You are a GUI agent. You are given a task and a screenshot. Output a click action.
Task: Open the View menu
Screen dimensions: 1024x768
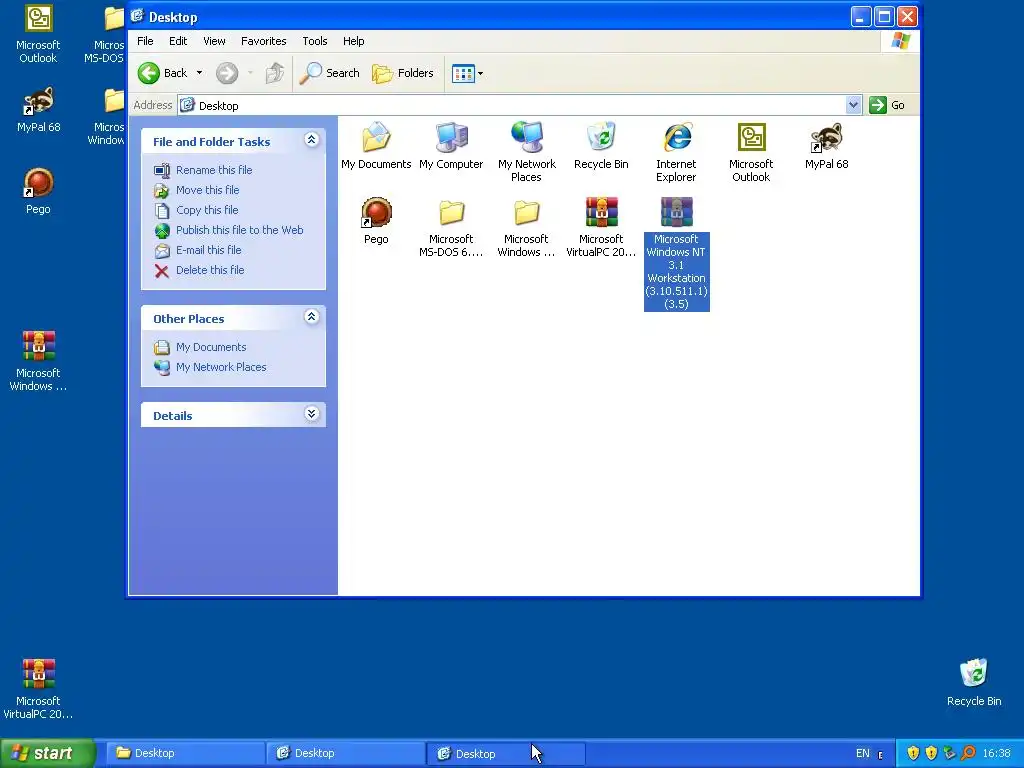214,41
